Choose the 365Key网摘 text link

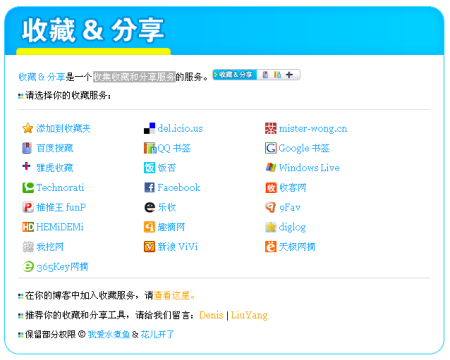(x=62, y=267)
